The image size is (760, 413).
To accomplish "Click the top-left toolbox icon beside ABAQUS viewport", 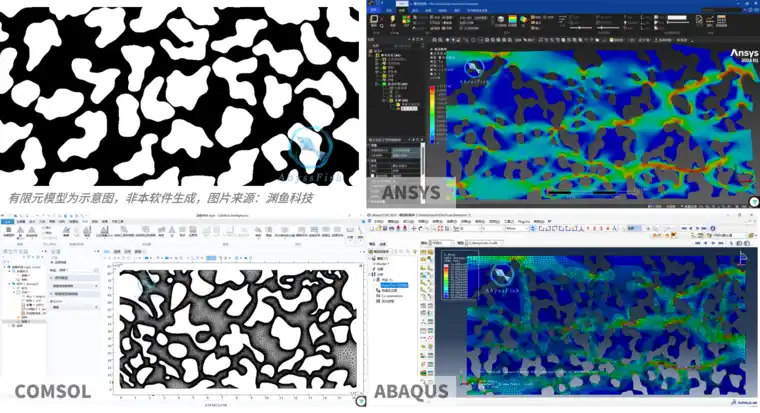I will tap(423, 252).
